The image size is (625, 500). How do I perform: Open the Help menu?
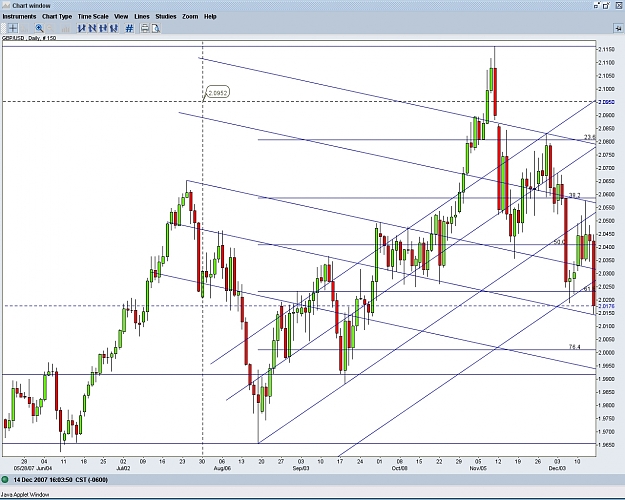click(x=210, y=17)
